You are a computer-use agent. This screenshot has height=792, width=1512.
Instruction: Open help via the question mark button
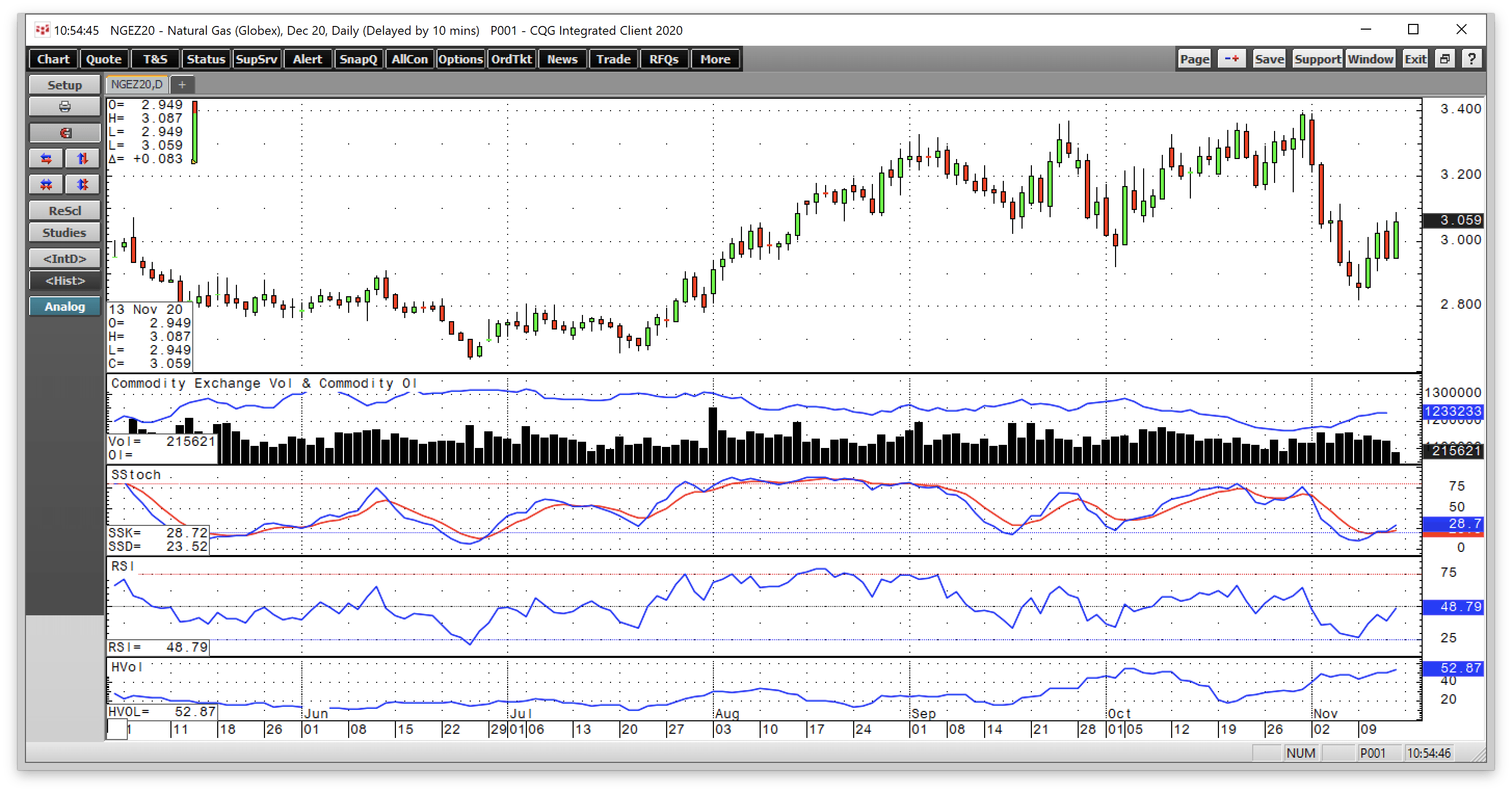coord(1471,58)
